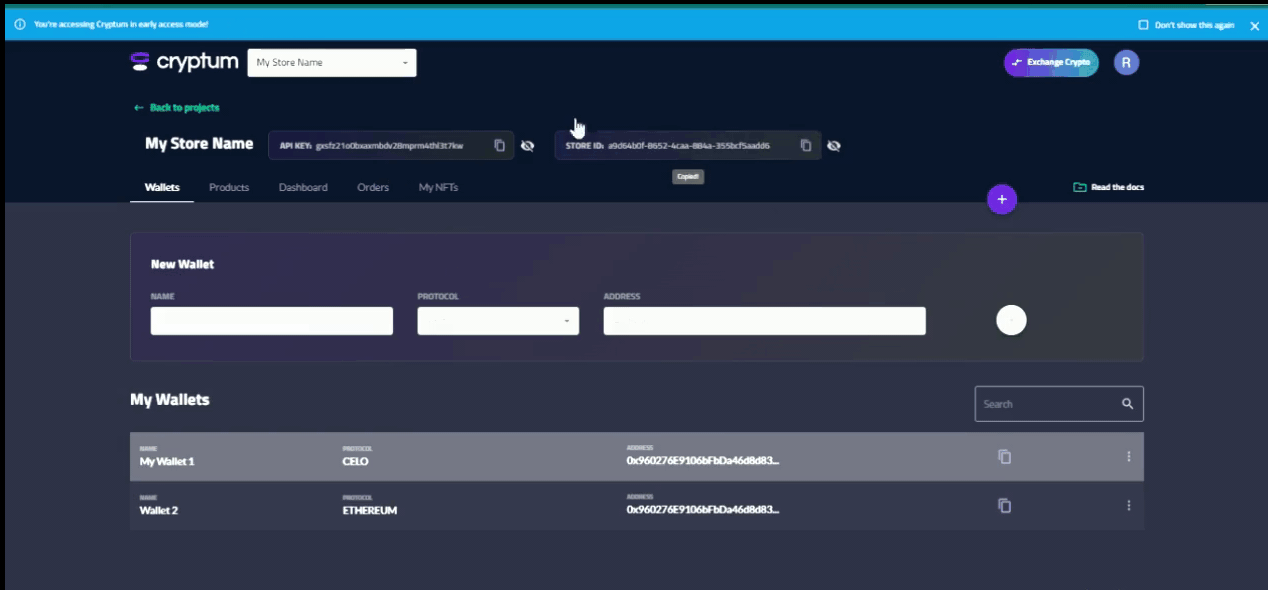Click the round submit wallet button
1268x590 pixels.
pyautogui.click(x=1011, y=320)
